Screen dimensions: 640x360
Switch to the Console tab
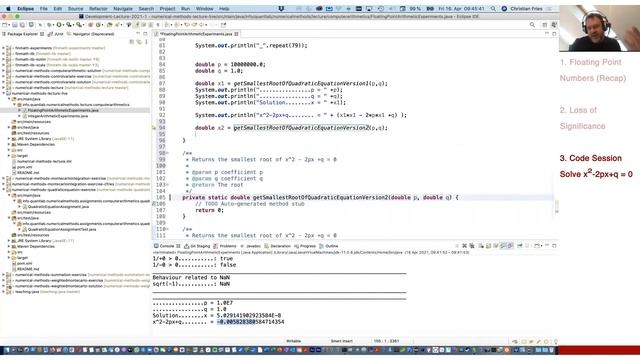pyautogui.click(x=167, y=246)
